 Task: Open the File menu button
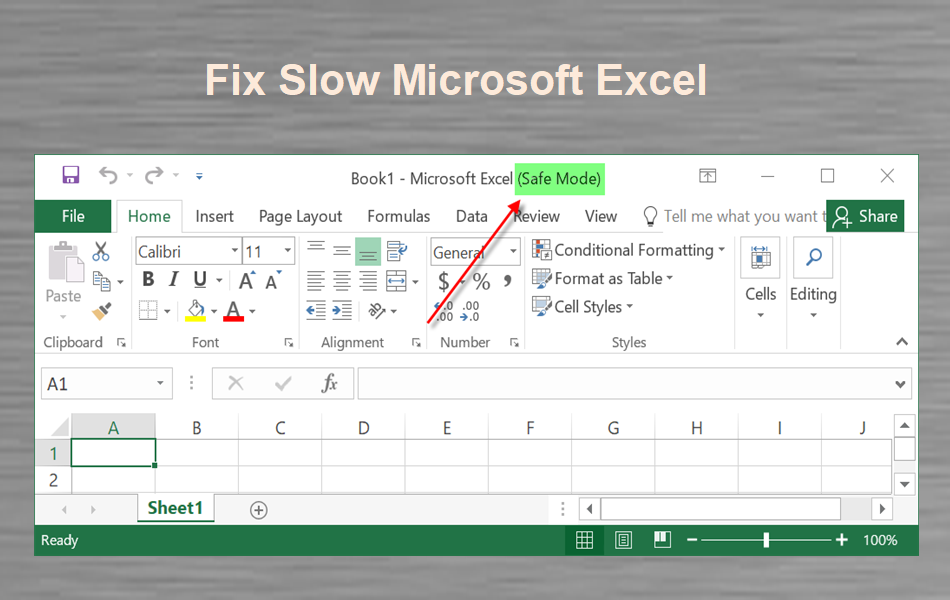pos(73,216)
